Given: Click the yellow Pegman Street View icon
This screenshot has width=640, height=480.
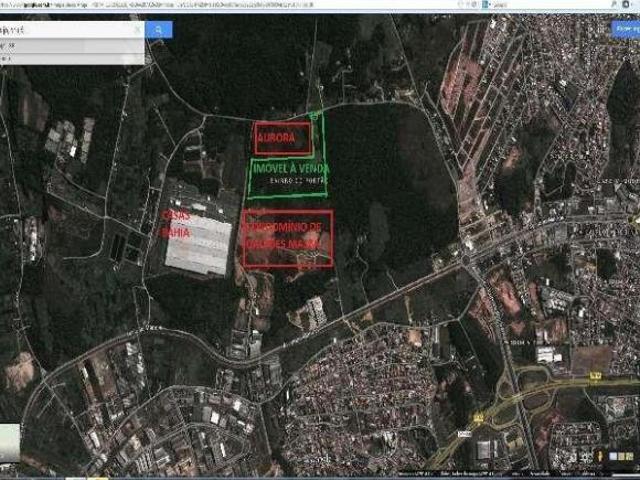Looking at the screenshot, I should click(598, 454).
